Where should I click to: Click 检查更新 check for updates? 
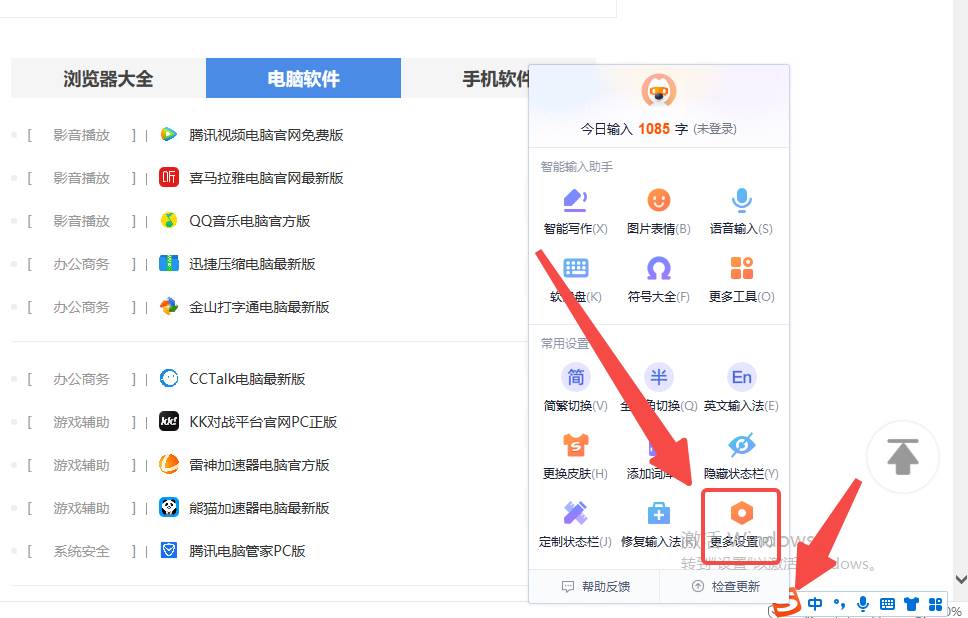click(x=726, y=587)
